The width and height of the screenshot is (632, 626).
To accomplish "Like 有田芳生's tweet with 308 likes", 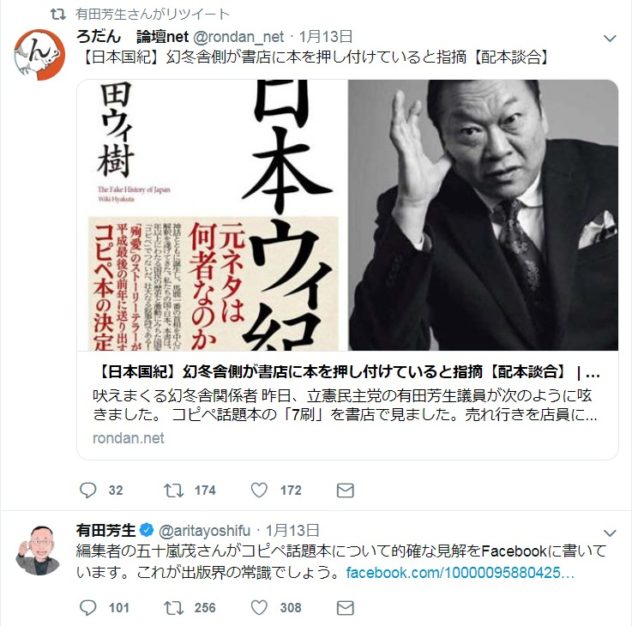I will 259,607.
